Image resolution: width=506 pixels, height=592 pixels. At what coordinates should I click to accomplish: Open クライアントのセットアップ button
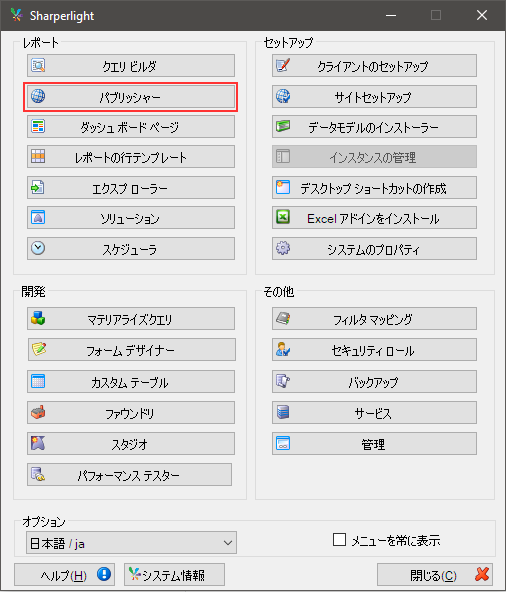click(374, 65)
